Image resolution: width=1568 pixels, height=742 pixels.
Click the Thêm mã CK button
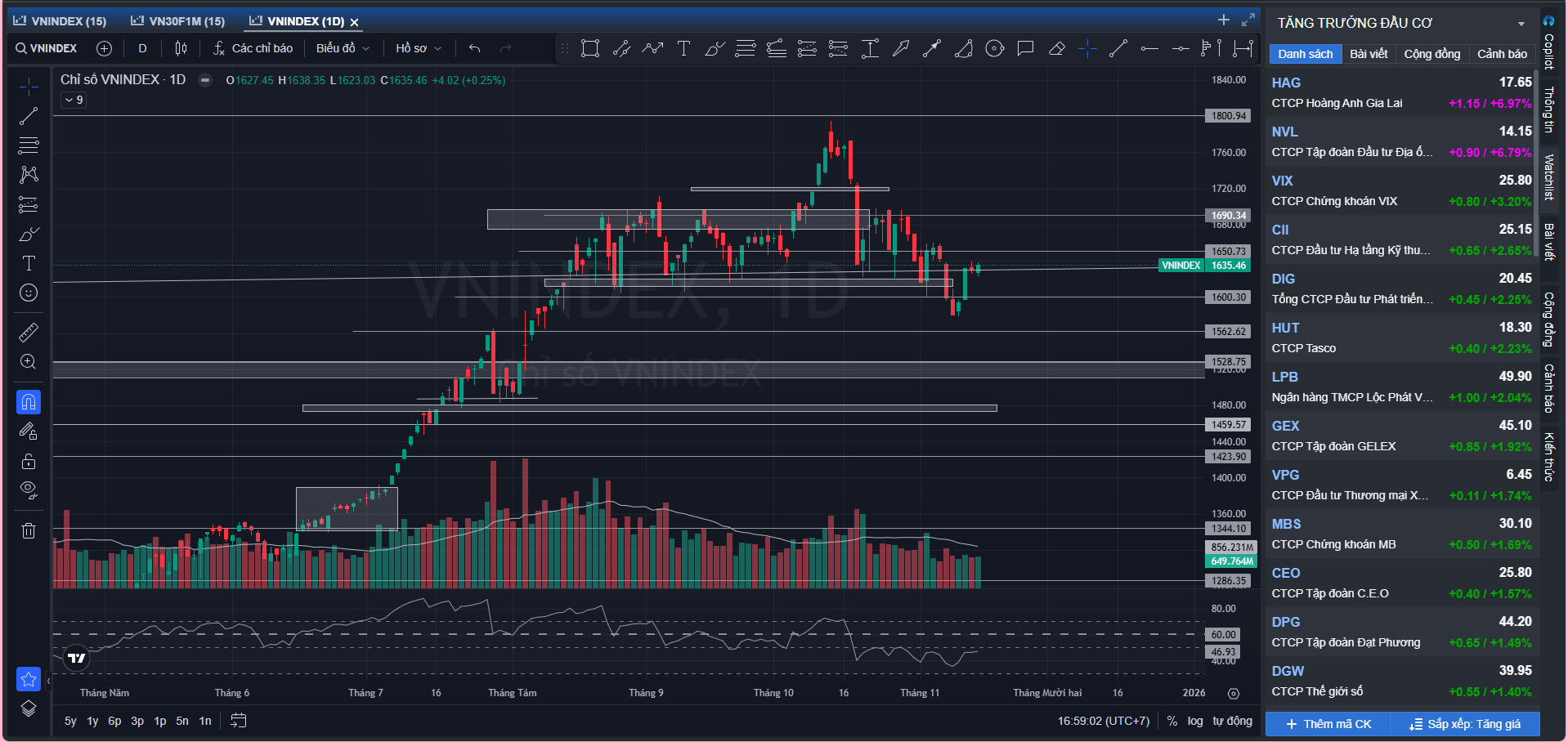pyautogui.click(x=1328, y=724)
